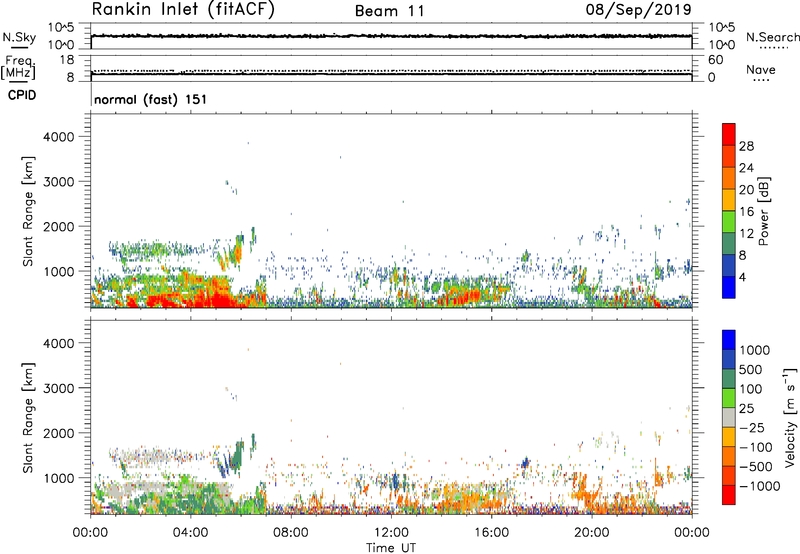The width and height of the screenshot is (800, 554).
Task: Click the velocity panel 'Slant Range [km]' label
Action: (28, 417)
